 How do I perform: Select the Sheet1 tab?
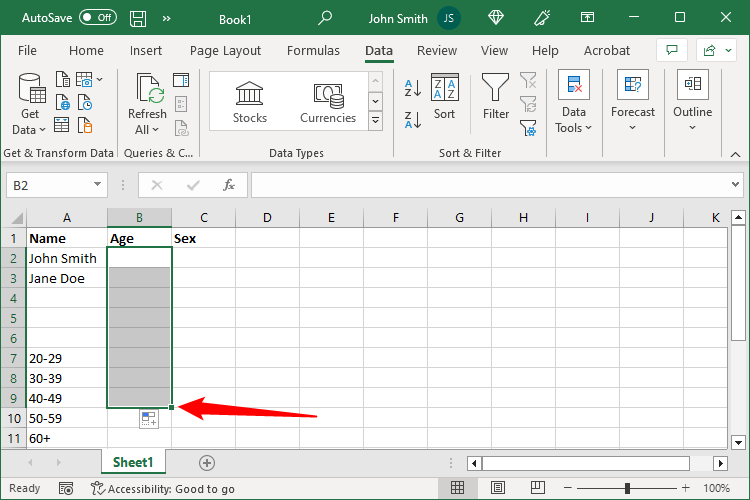point(133,462)
